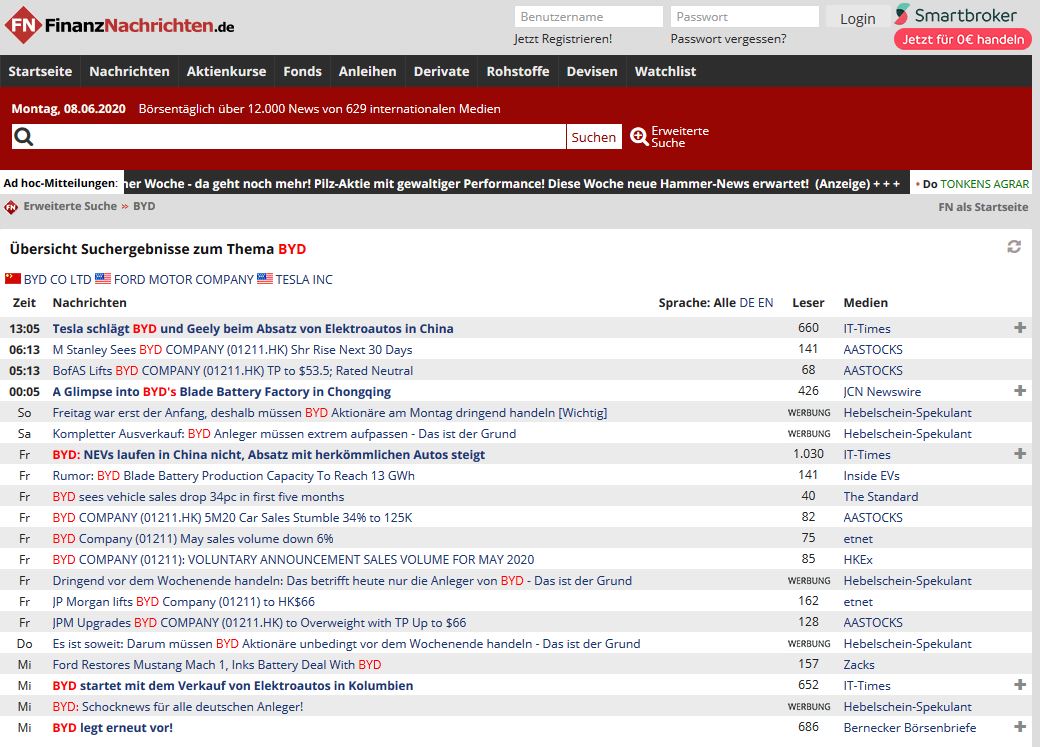Image resolution: width=1040 pixels, height=747 pixels.
Task: Click the small FN breadcrumb icon
Action: tap(11, 207)
